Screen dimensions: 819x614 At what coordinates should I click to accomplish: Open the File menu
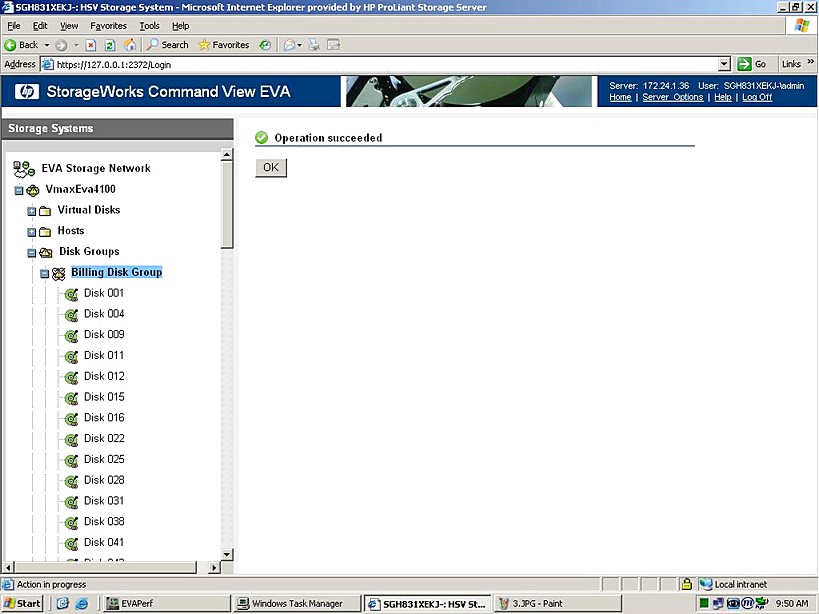click(14, 26)
